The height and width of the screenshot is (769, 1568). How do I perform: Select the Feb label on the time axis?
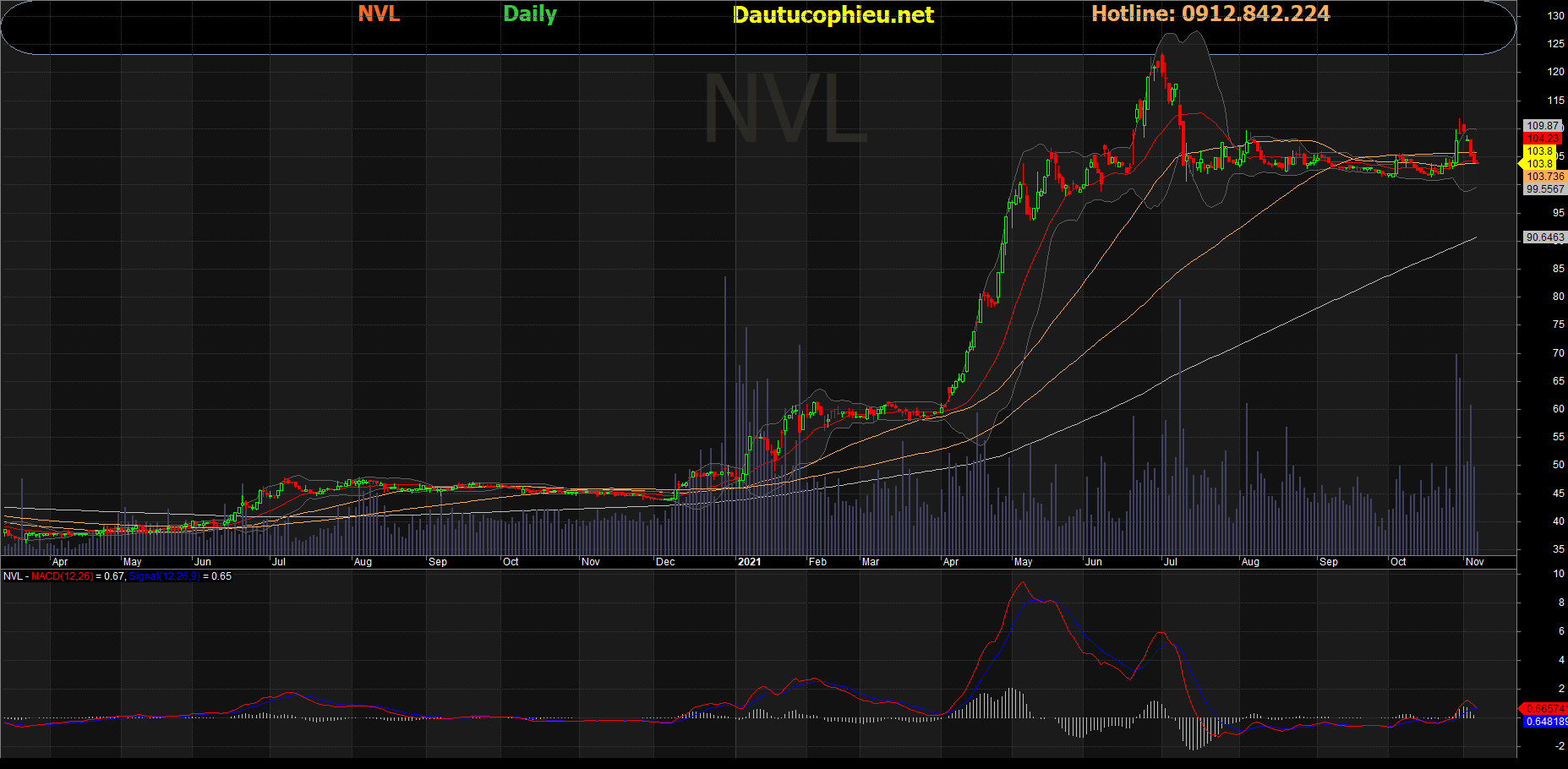(817, 562)
